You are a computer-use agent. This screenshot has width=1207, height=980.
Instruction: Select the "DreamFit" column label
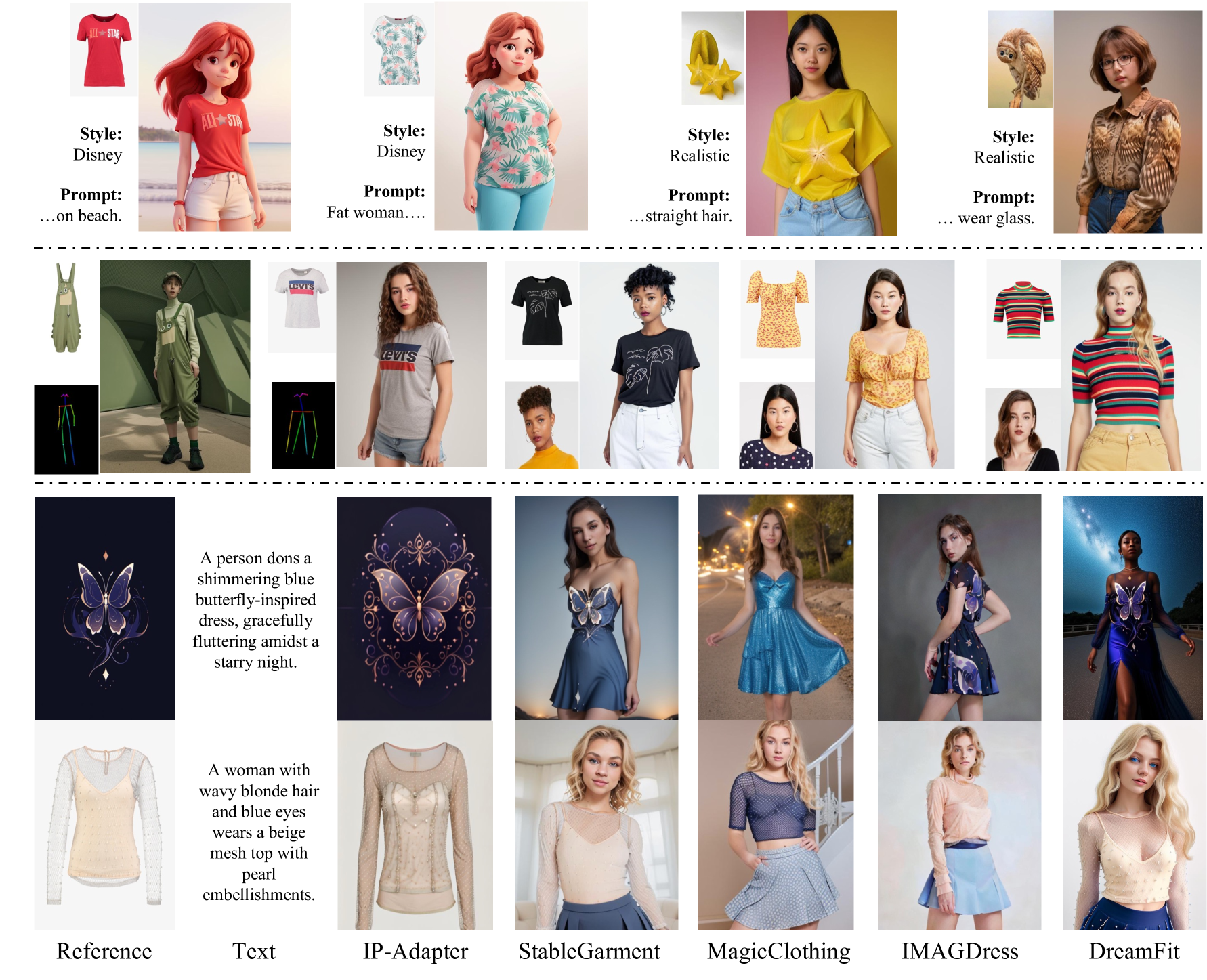[1134, 952]
